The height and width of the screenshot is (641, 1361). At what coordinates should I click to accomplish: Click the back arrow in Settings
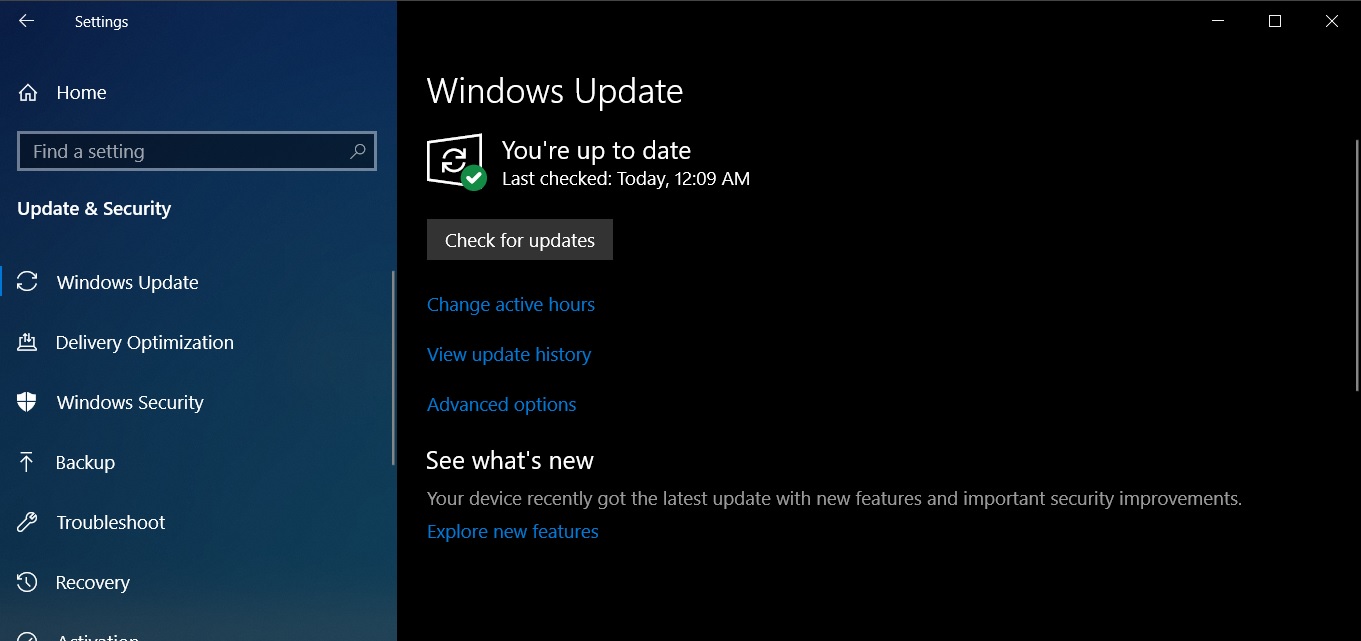pyautogui.click(x=27, y=21)
